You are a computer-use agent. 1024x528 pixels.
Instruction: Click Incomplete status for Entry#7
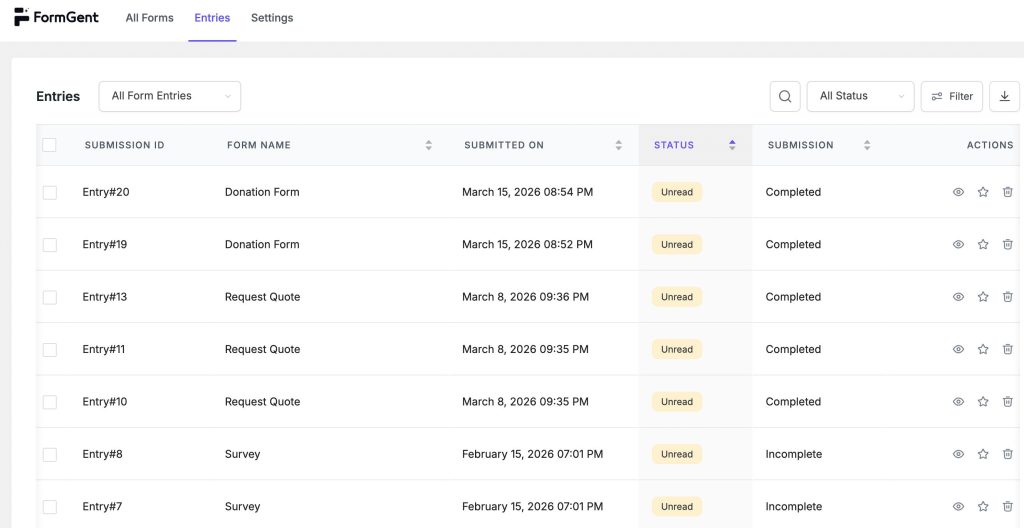[x=793, y=506]
